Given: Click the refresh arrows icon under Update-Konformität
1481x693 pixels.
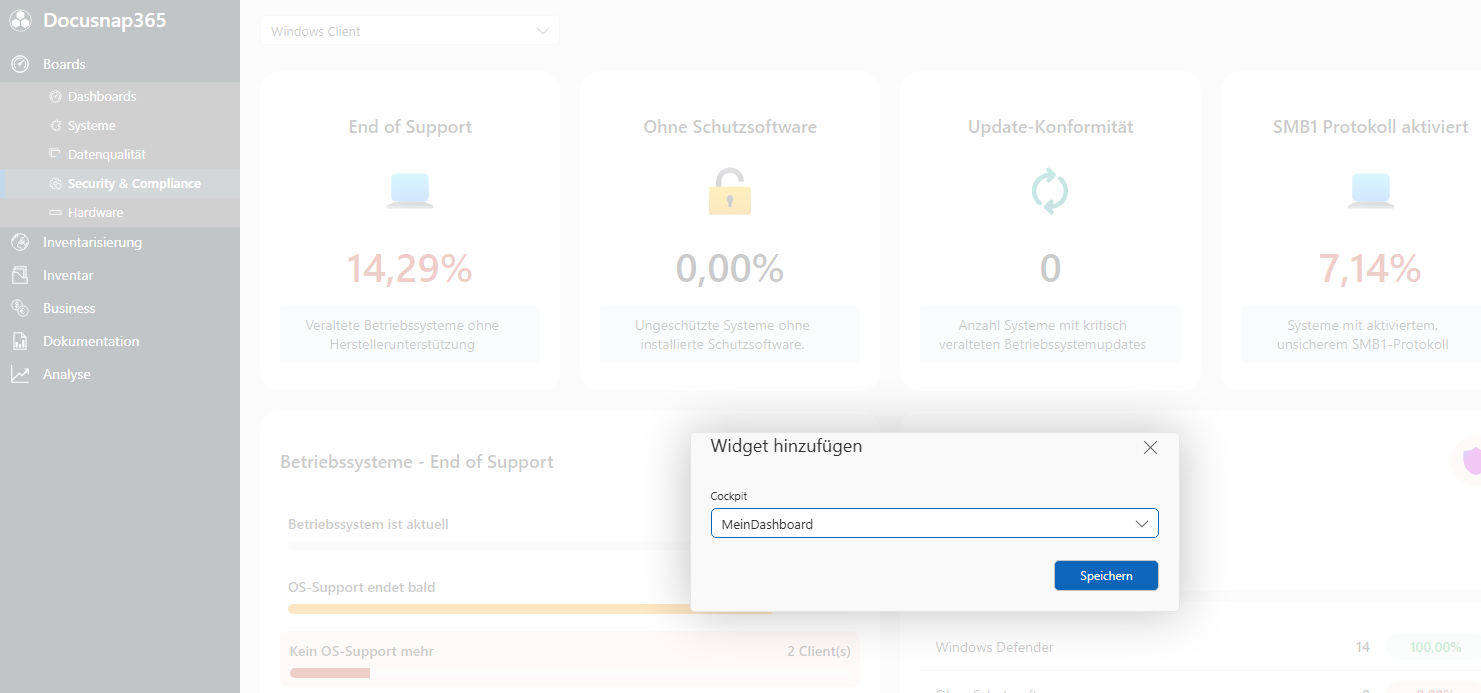Looking at the screenshot, I should pos(1050,191).
